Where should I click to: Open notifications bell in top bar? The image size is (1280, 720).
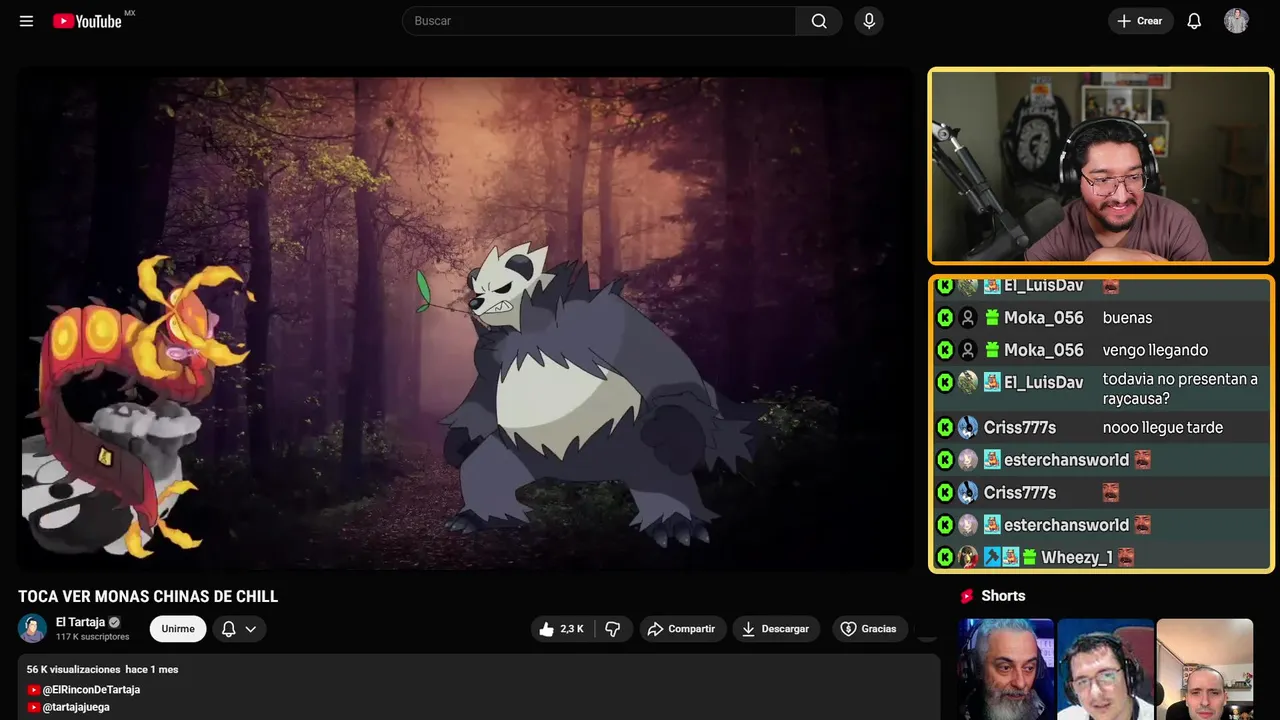click(x=1194, y=21)
